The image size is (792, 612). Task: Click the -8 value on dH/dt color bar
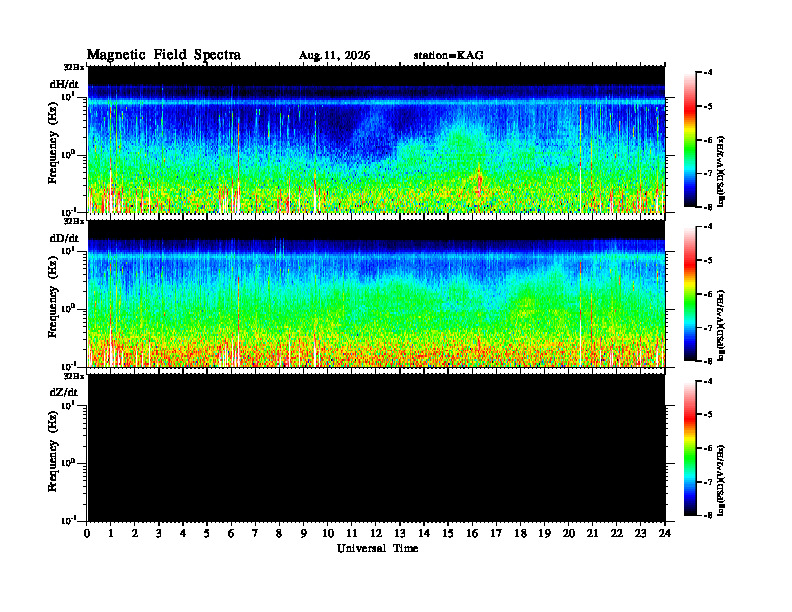coord(708,206)
